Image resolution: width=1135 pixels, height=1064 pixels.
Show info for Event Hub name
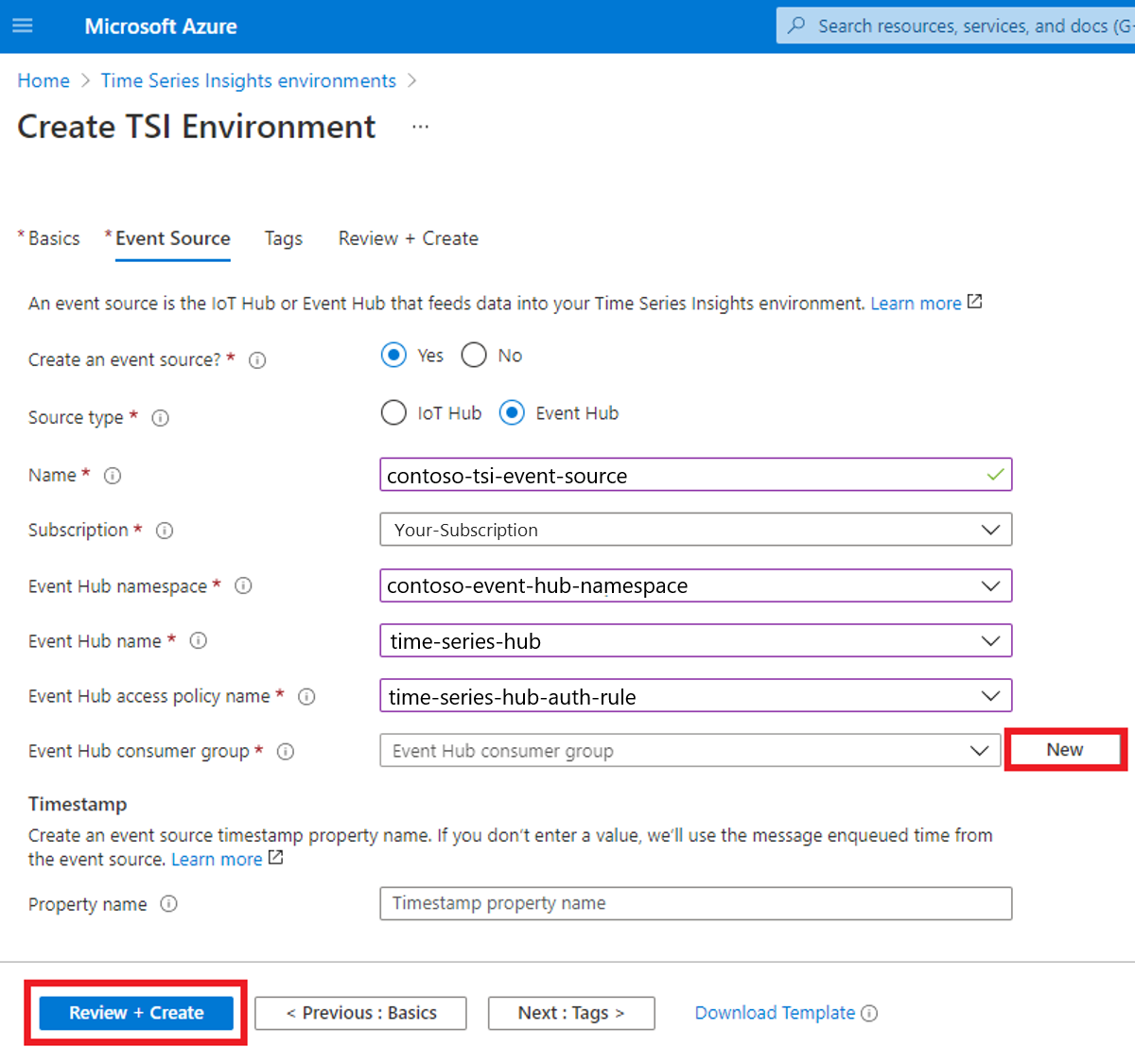point(199,640)
